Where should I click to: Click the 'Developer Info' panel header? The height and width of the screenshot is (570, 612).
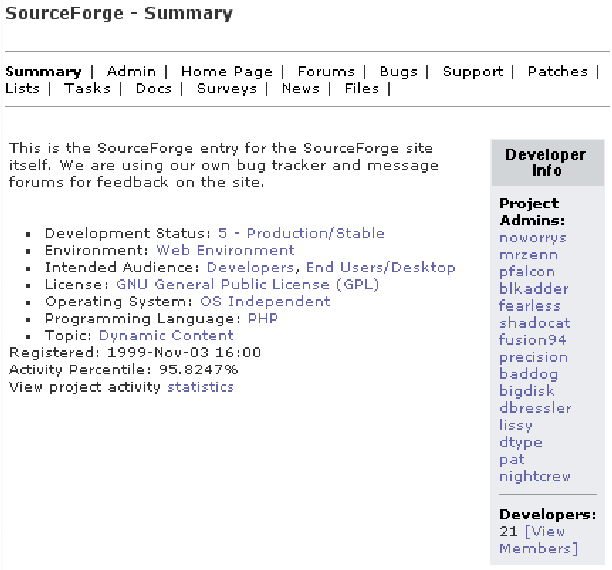547,163
